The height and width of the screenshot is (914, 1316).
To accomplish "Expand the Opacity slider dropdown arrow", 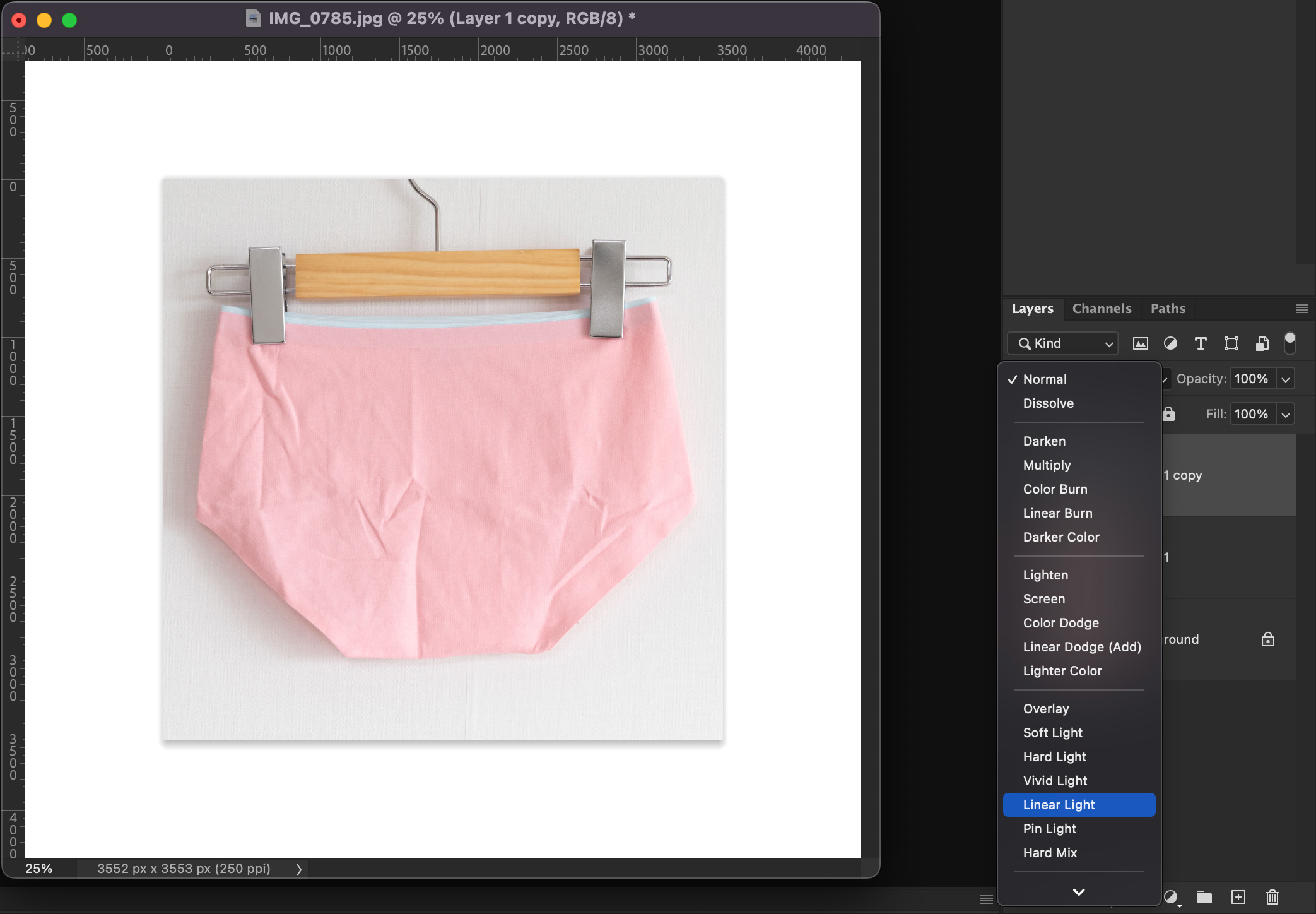I will pos(1285,379).
